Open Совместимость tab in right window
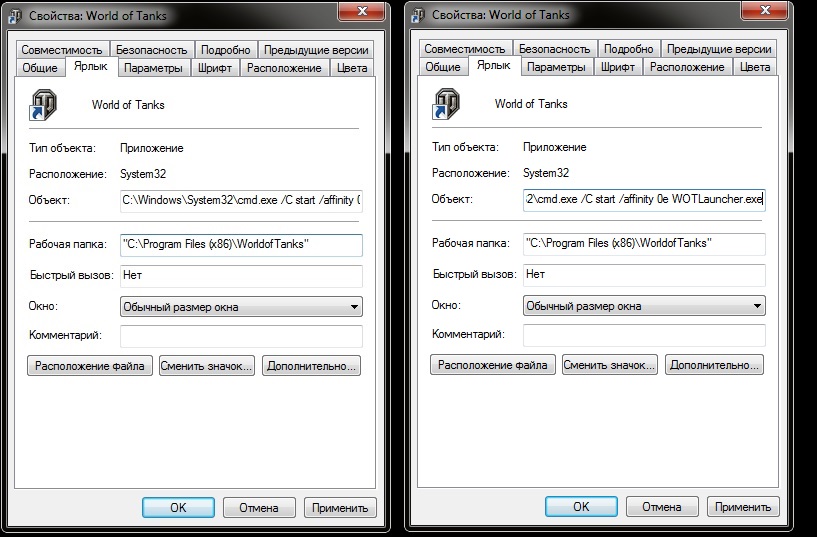 (x=465, y=49)
